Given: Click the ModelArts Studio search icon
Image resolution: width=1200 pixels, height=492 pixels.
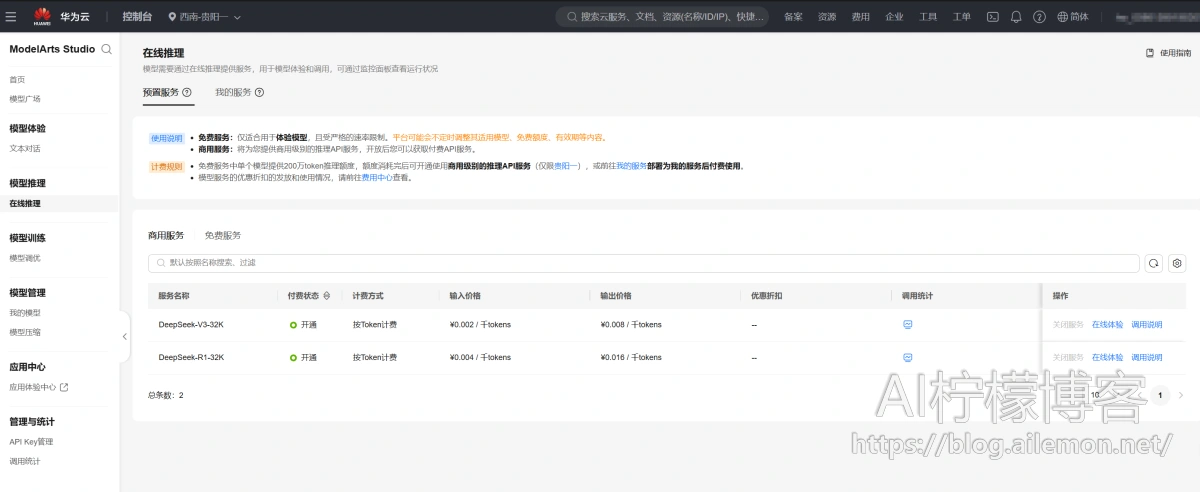Looking at the screenshot, I should click(106, 49).
